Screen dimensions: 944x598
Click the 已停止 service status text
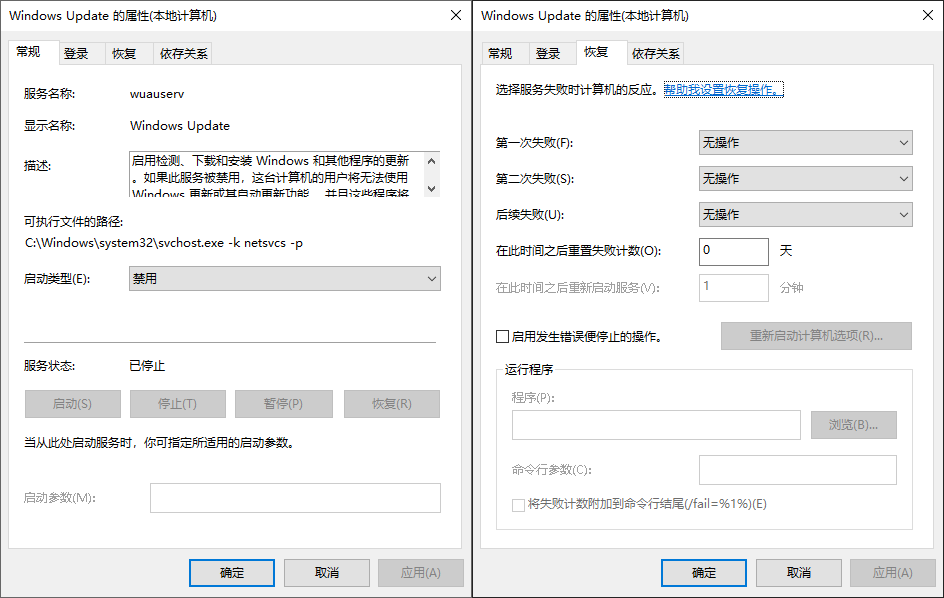(x=148, y=366)
